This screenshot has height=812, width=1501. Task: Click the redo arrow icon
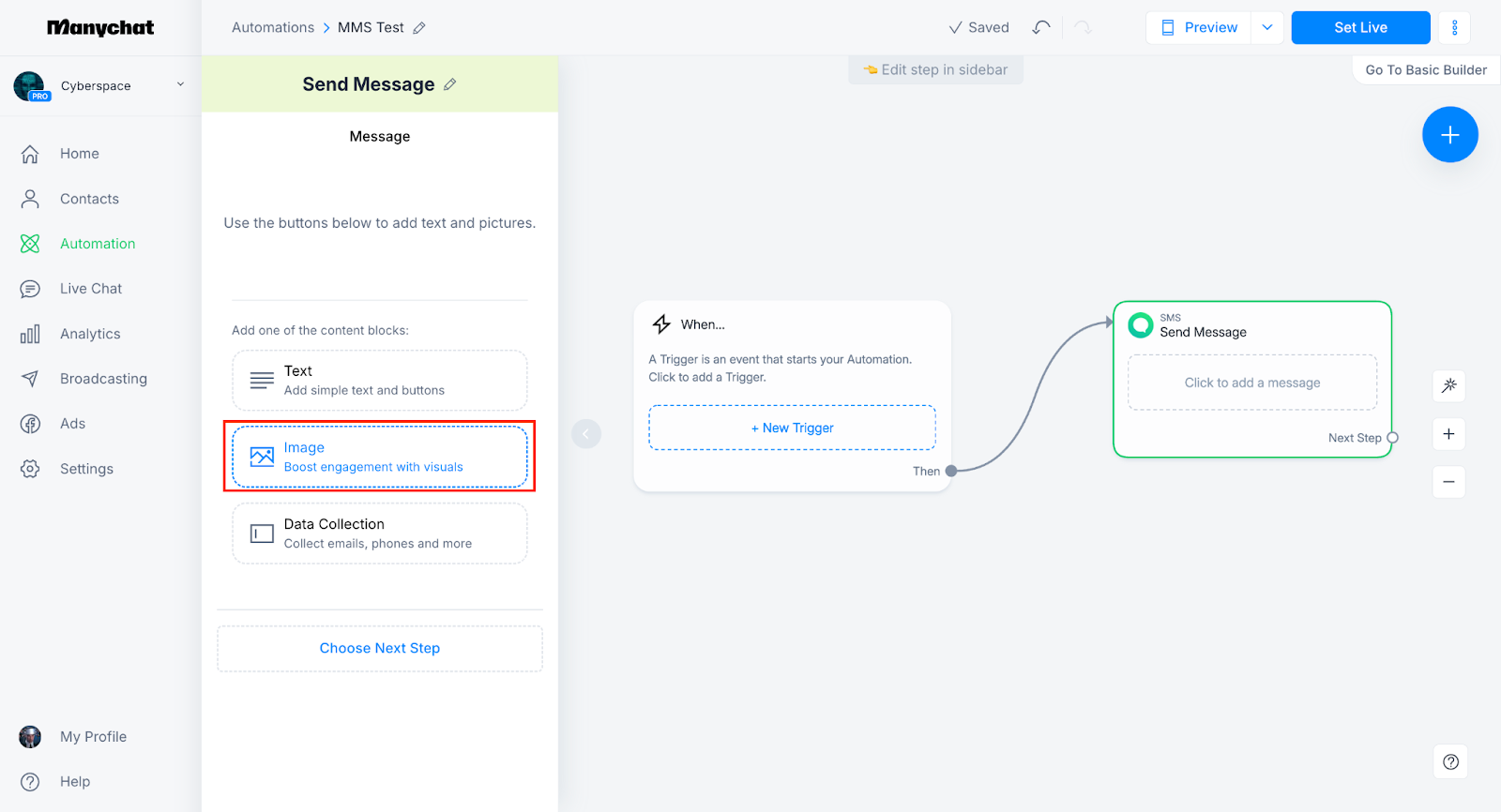click(x=1084, y=27)
